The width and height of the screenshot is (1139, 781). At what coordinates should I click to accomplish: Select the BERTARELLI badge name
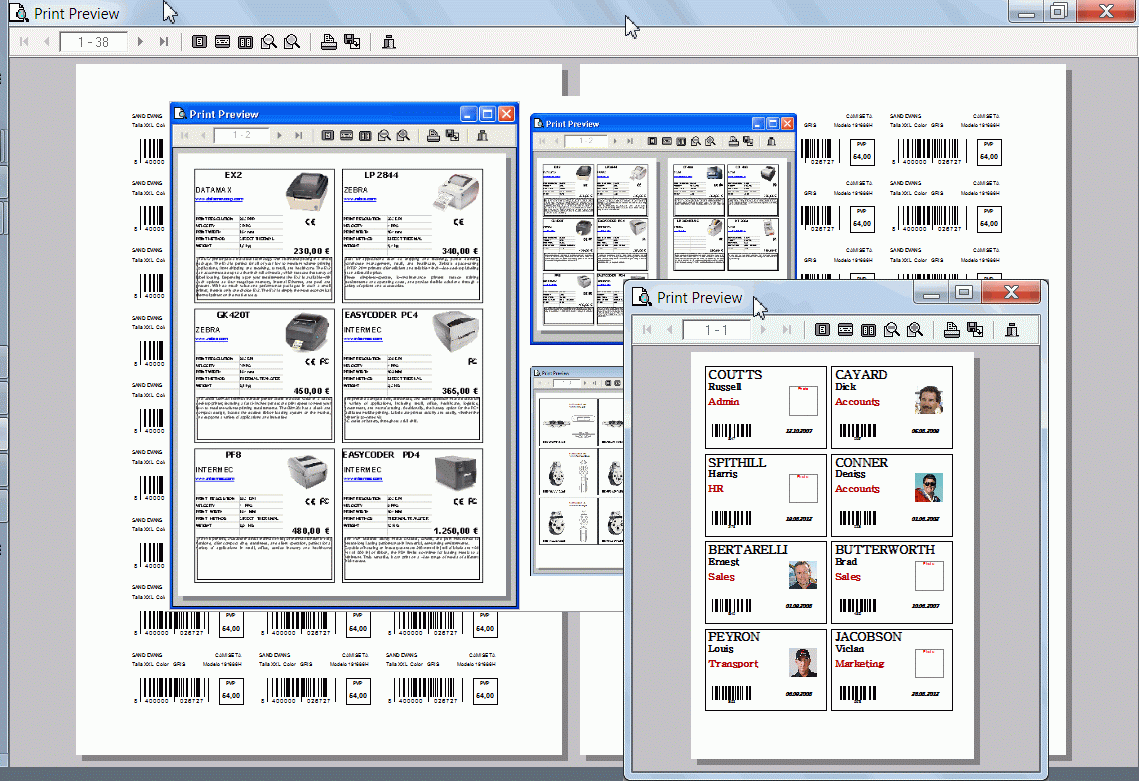(747, 550)
